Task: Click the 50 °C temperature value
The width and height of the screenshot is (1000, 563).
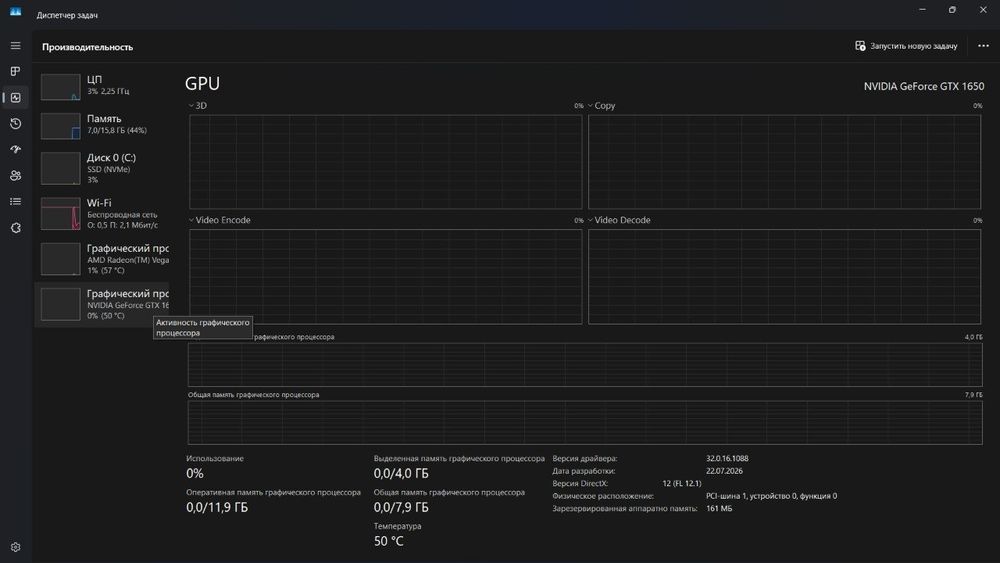Action: point(388,541)
